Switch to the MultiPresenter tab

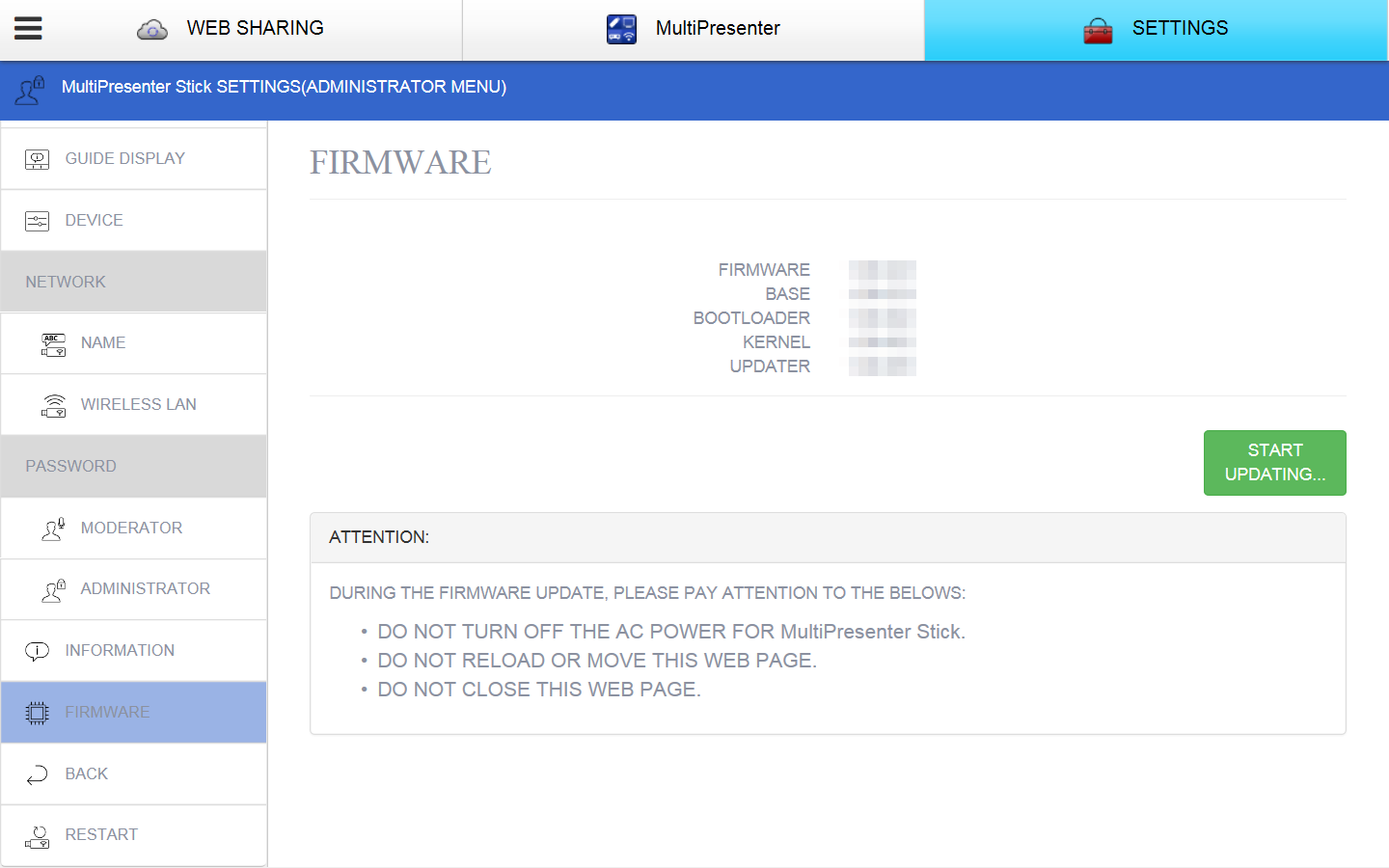[693, 28]
